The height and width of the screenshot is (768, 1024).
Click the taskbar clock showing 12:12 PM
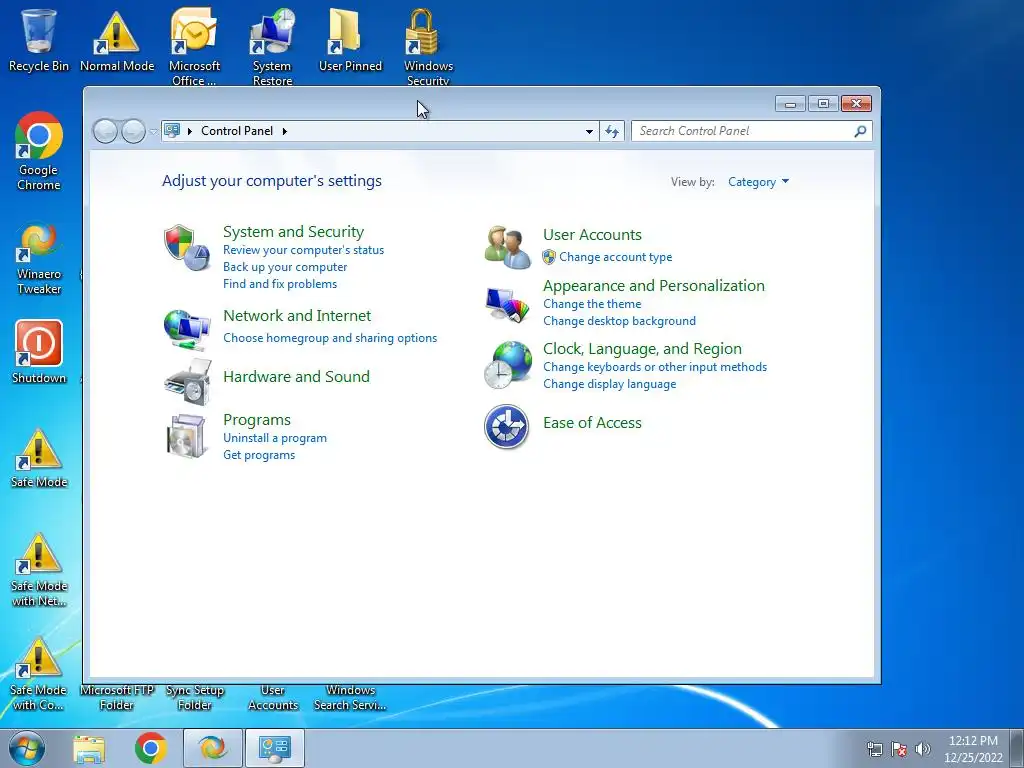click(973, 749)
